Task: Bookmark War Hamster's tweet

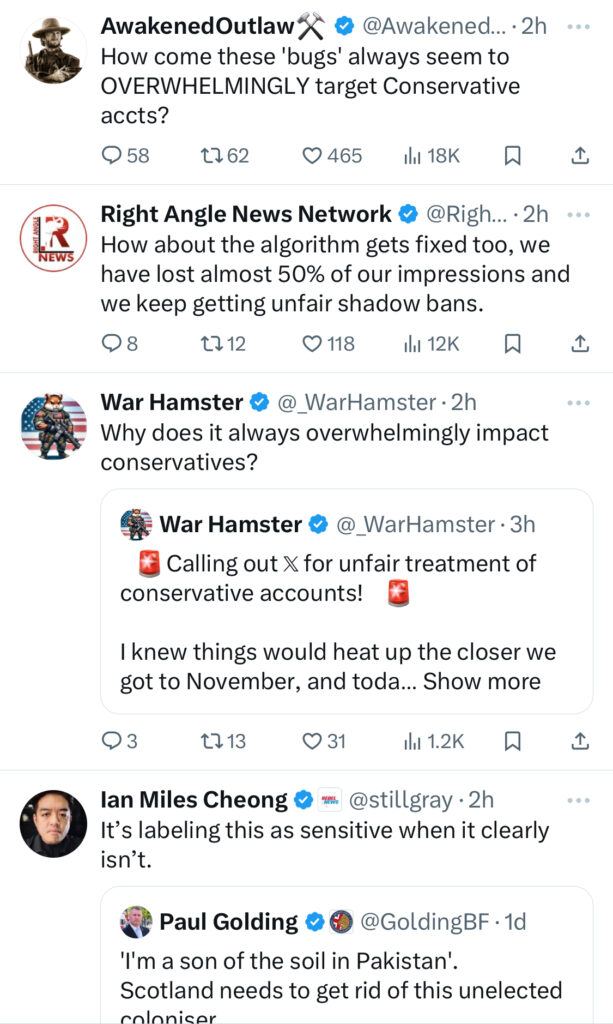Action: [511, 741]
